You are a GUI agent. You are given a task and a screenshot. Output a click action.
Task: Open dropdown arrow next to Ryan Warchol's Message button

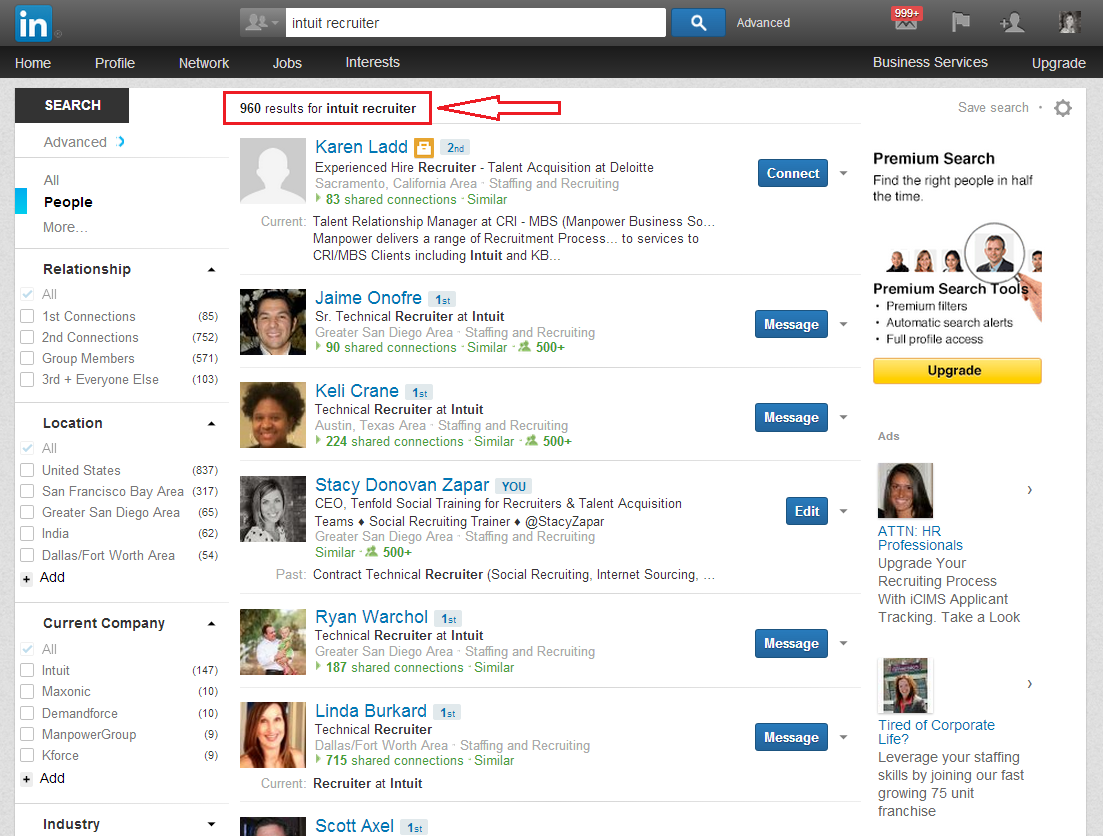point(843,643)
